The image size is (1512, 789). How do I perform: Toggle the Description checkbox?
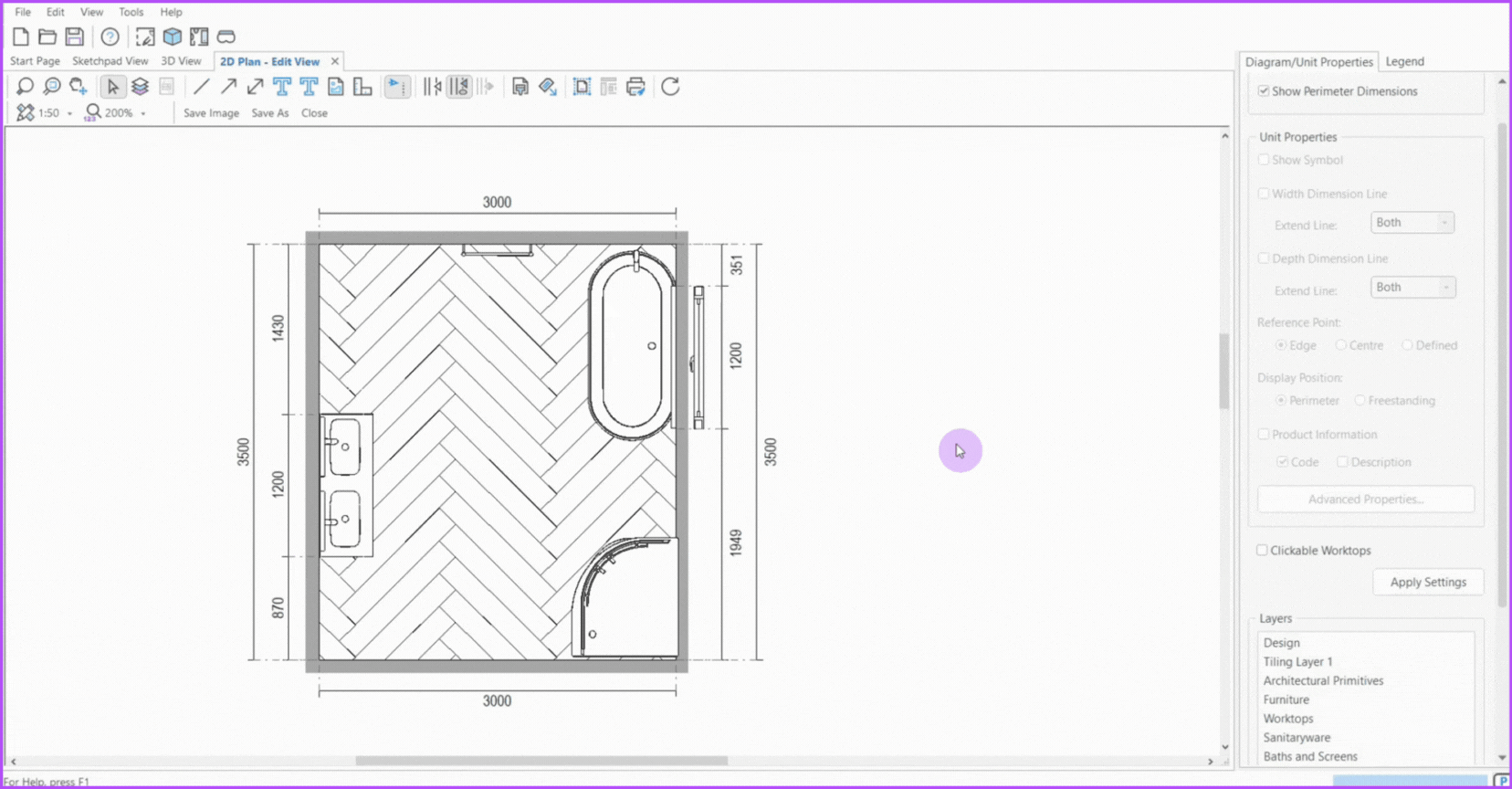coord(1342,462)
